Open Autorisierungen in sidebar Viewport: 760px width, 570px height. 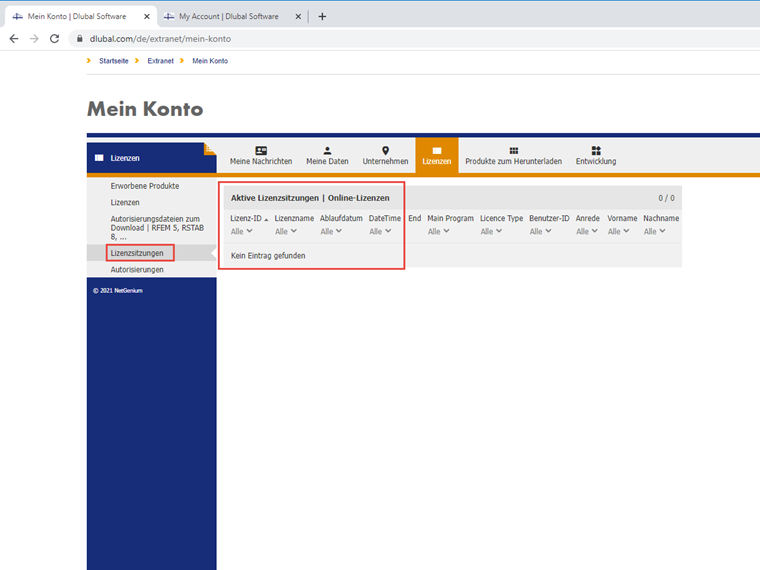[x=137, y=269]
